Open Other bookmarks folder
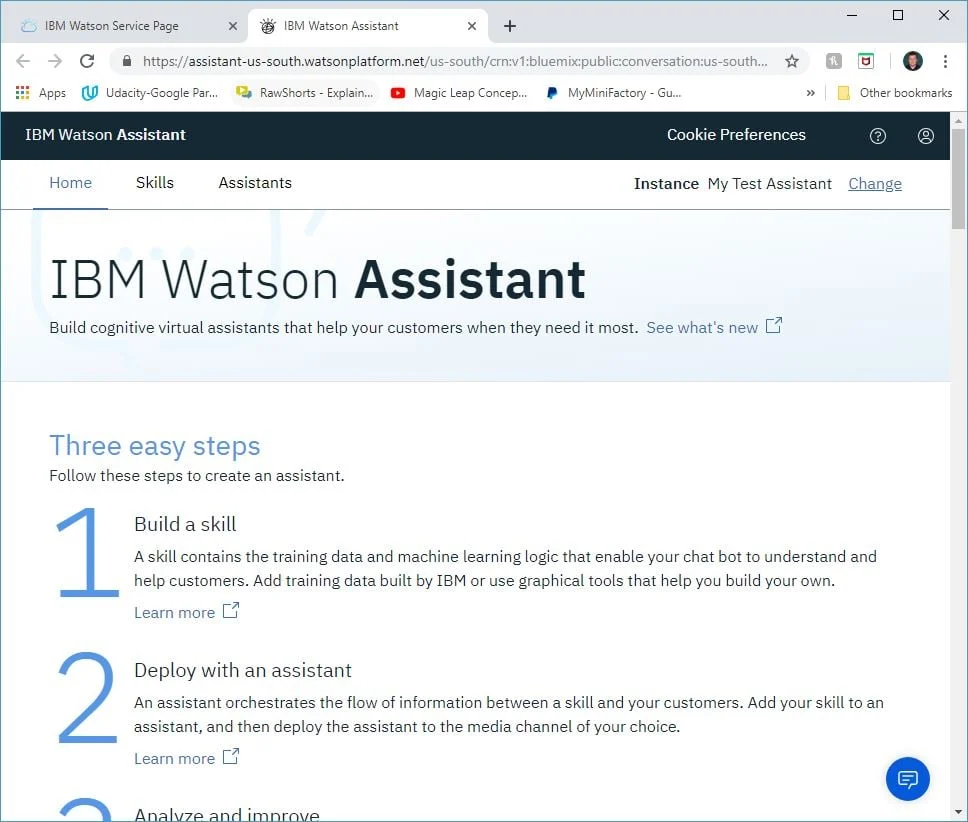The height and width of the screenshot is (822, 968). pyautogui.click(x=895, y=93)
